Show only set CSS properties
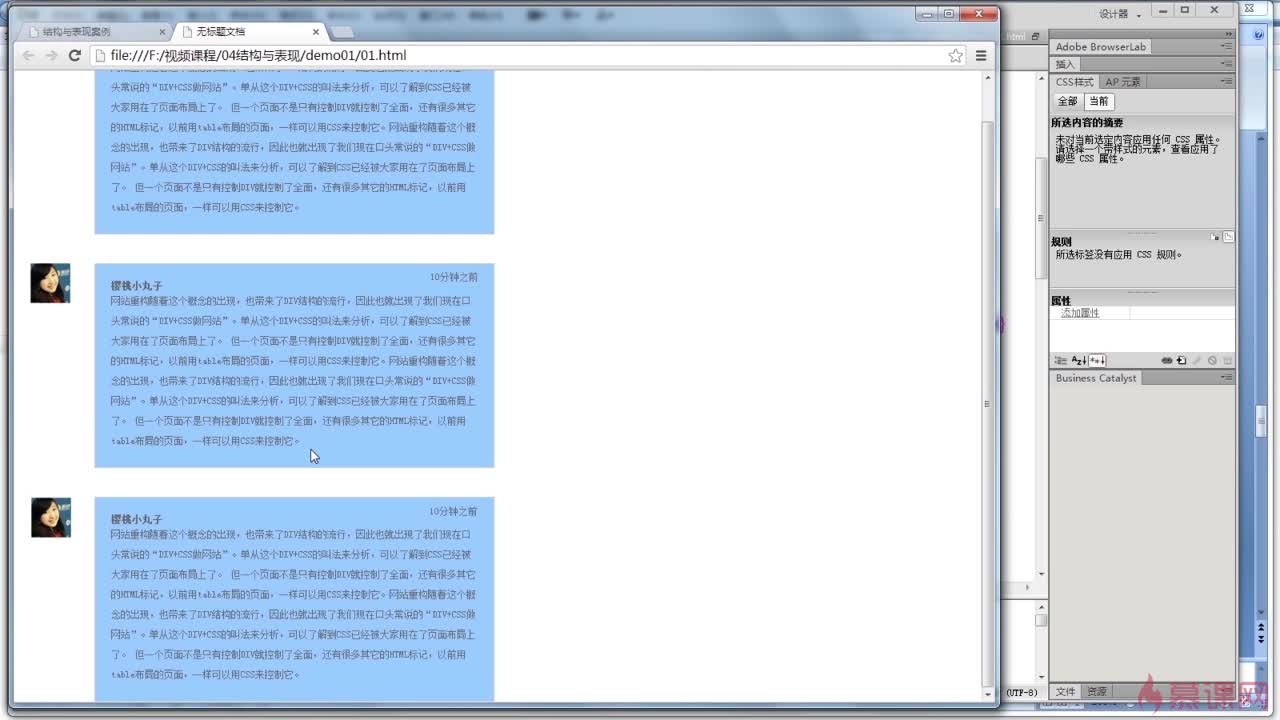Image resolution: width=1280 pixels, height=720 pixels. click(x=1097, y=360)
